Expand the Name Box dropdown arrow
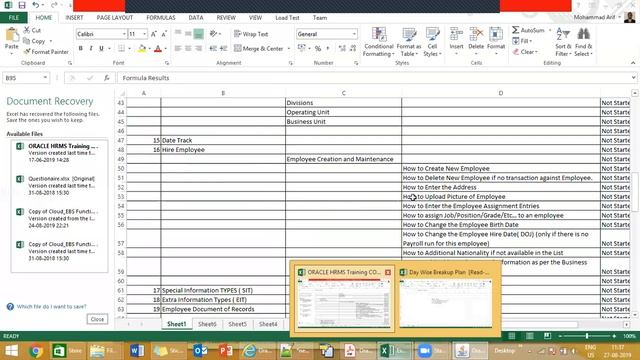Image resolution: width=640 pixels, height=360 pixels. click(45, 78)
